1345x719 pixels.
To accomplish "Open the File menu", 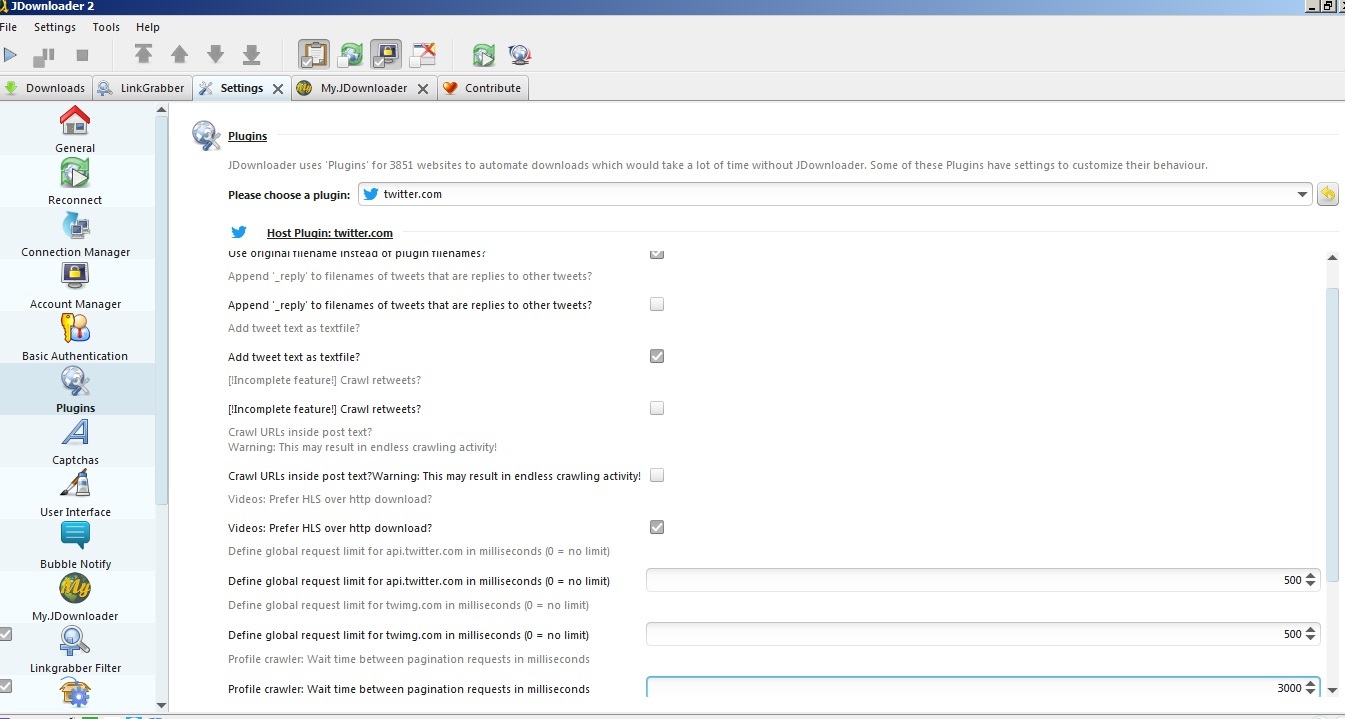I will (x=8, y=27).
